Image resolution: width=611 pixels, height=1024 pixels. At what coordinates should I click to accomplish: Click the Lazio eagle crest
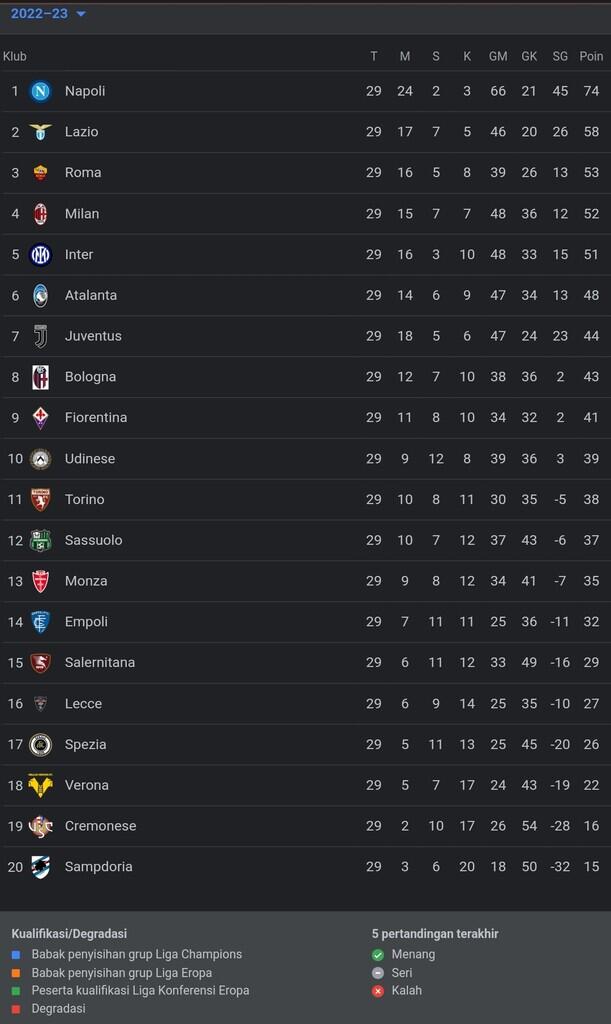click(x=41, y=132)
